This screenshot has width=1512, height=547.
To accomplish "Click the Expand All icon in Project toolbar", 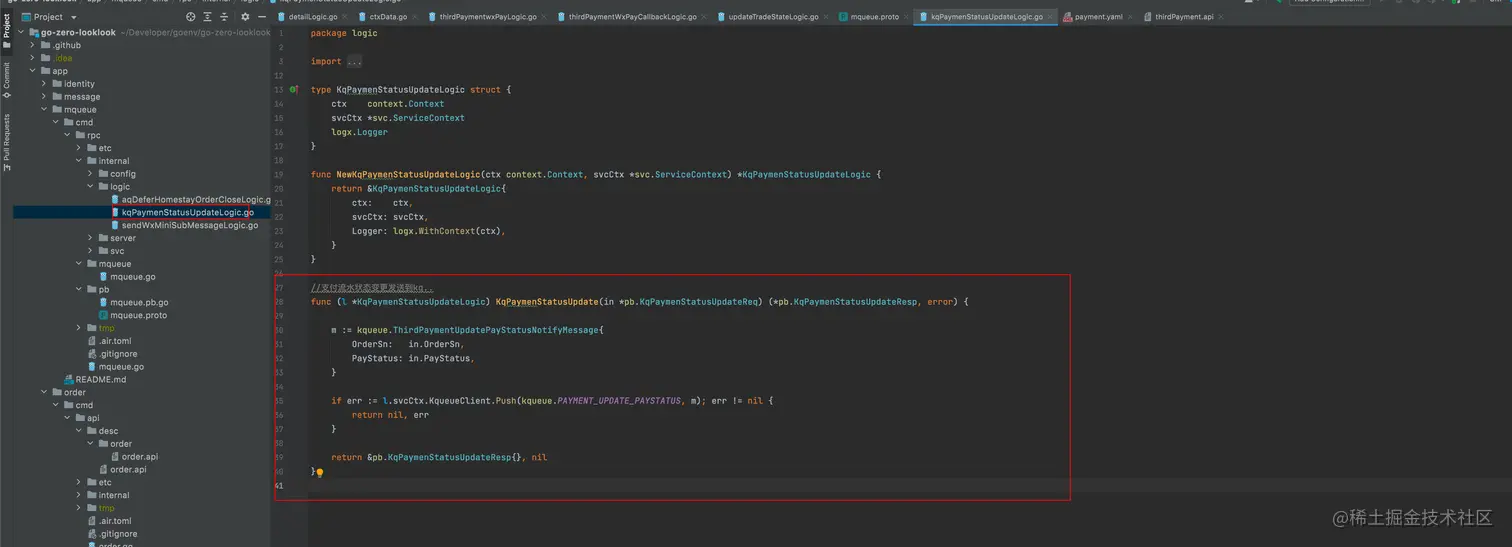I will pyautogui.click(x=207, y=17).
